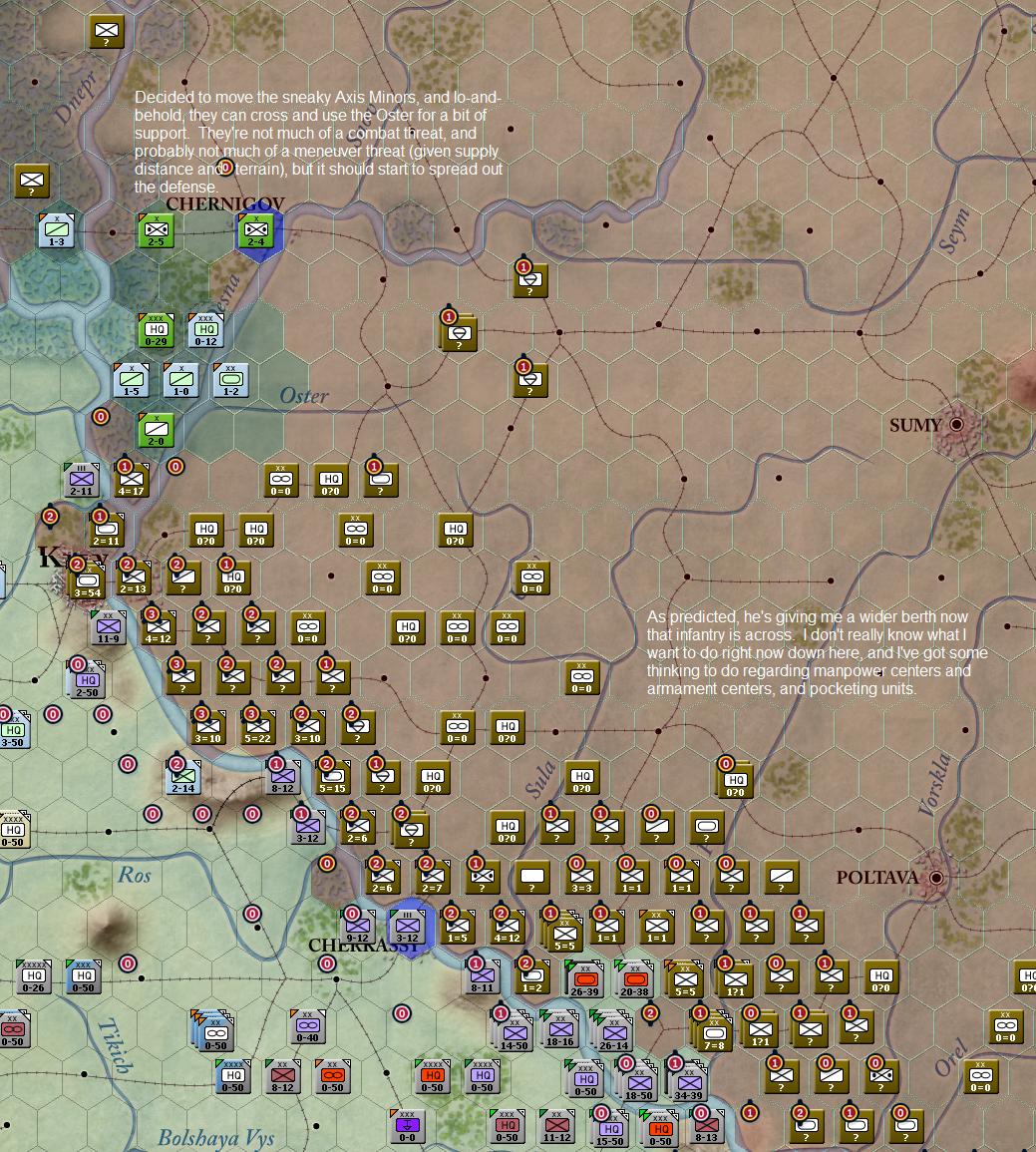Select the green 2-5 cavalry unit

click(157, 231)
